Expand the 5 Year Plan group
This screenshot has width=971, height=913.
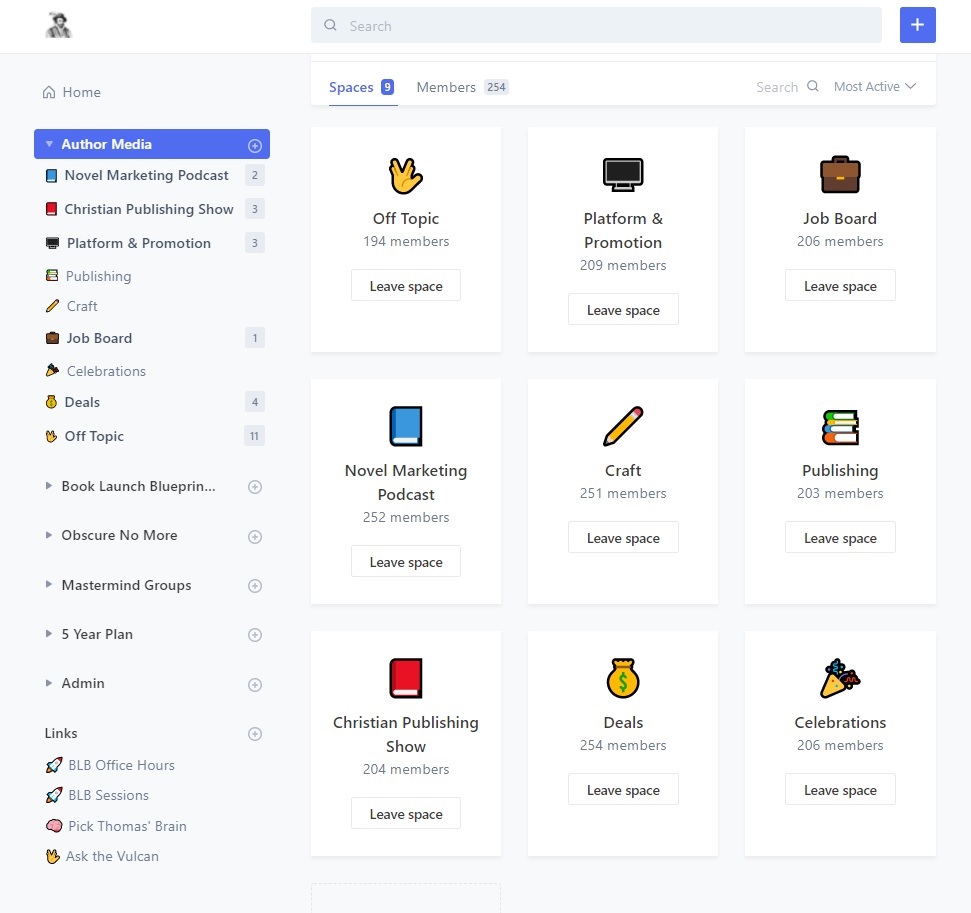coord(49,634)
